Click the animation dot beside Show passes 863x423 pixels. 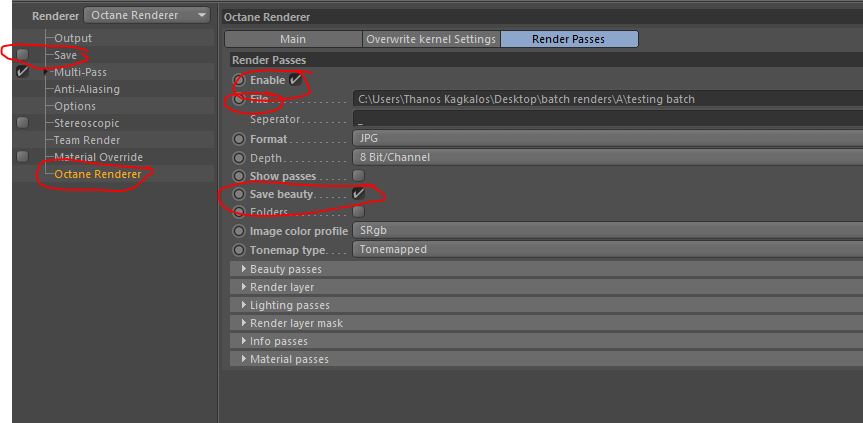tap(239, 176)
